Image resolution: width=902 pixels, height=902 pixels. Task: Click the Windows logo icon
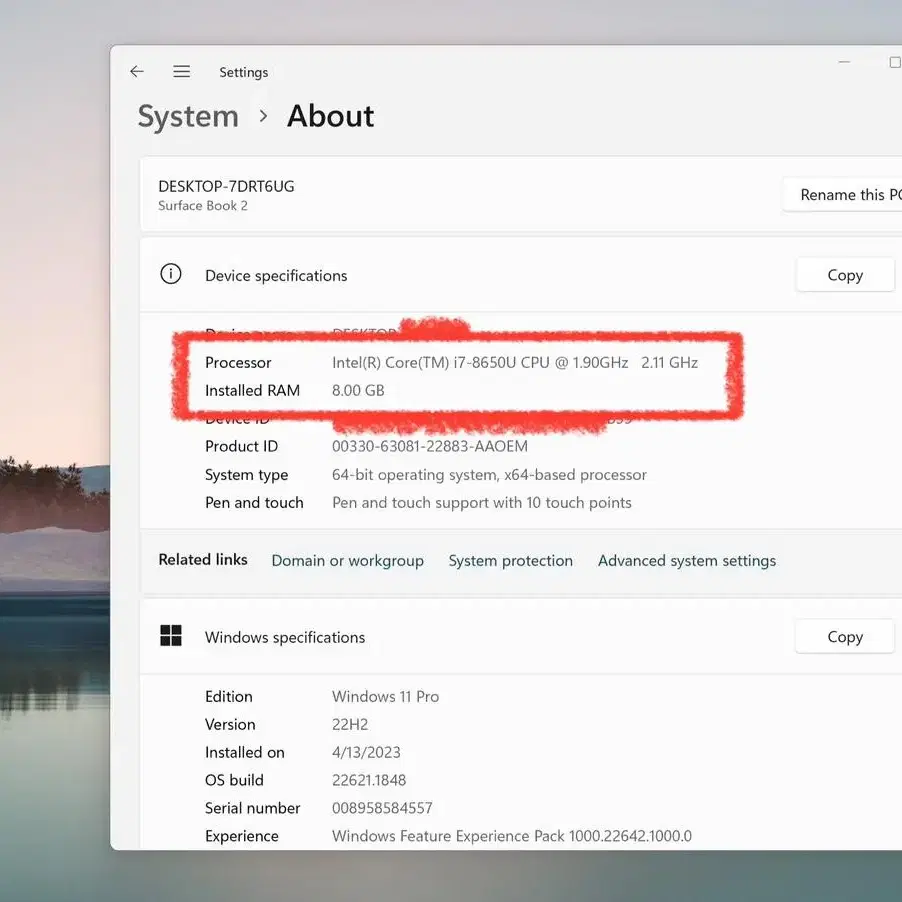171,636
